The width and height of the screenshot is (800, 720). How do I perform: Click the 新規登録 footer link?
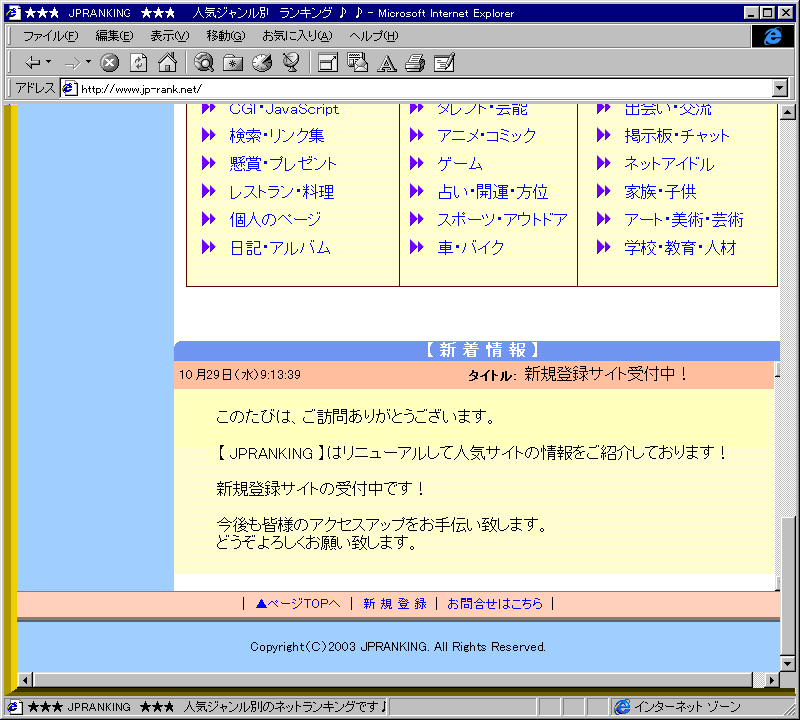coord(395,604)
